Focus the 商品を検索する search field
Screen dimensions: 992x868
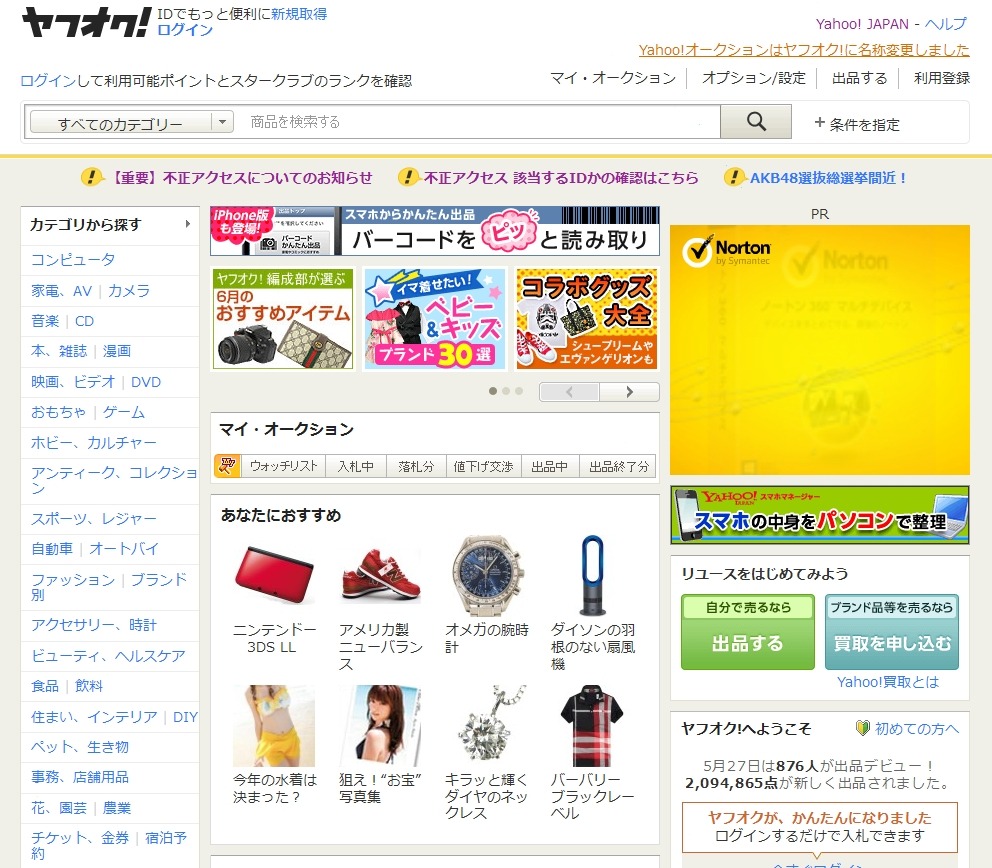click(477, 121)
